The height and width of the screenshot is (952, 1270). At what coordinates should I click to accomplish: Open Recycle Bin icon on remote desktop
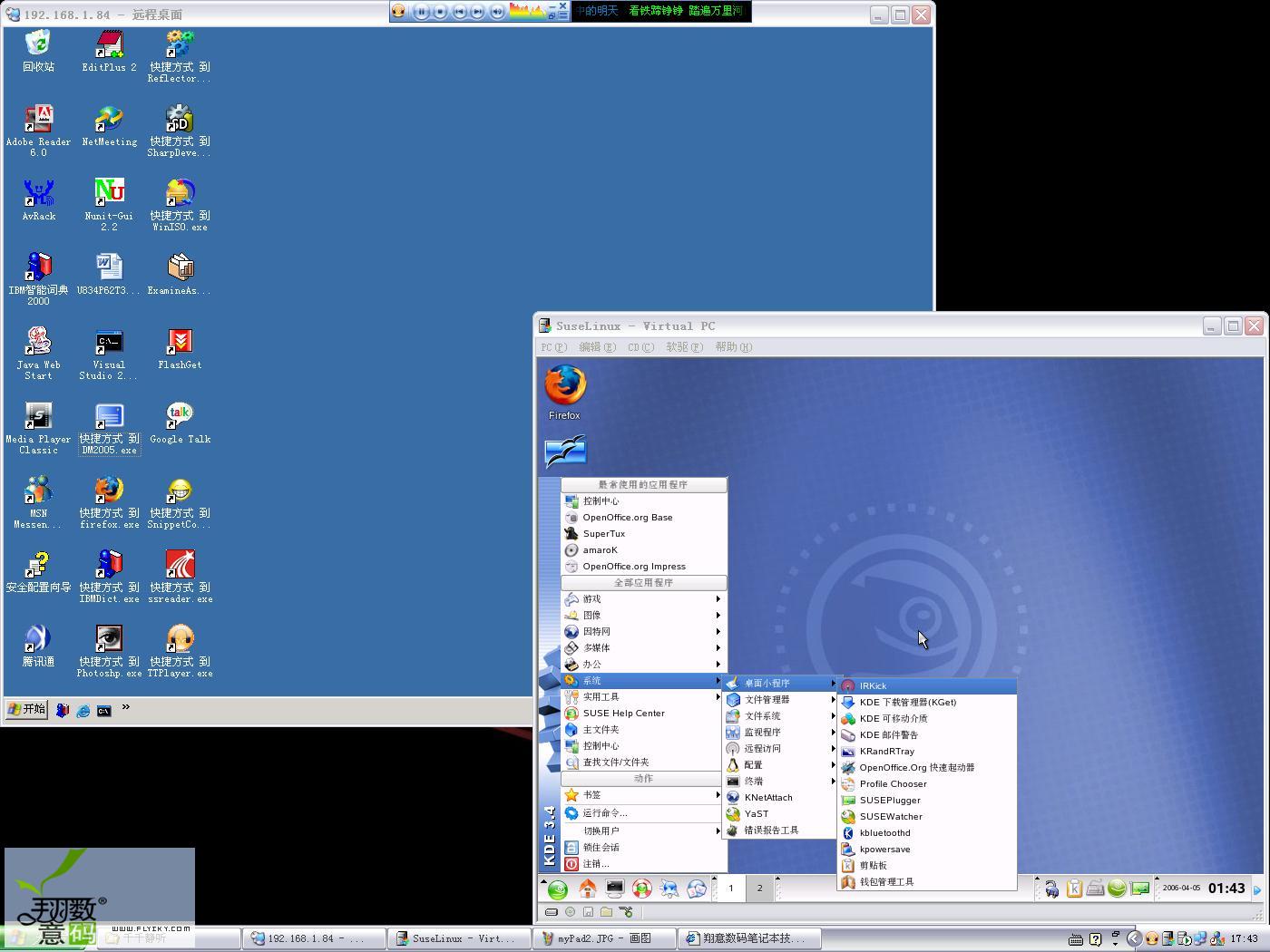coord(38,51)
